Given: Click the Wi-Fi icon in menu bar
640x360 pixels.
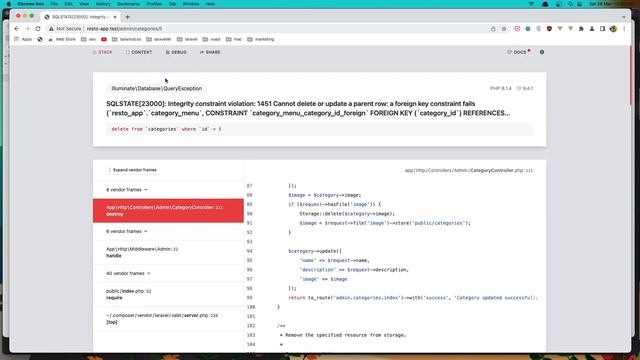Looking at the screenshot, I should pyautogui.click(x=531, y=4).
